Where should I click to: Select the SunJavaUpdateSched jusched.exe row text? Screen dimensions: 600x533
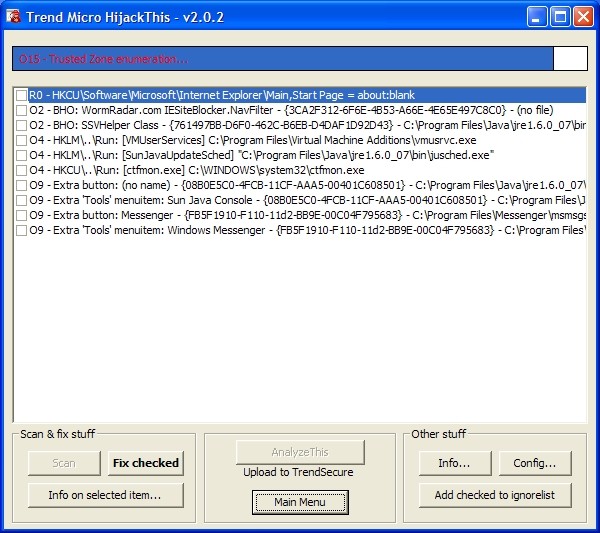(x=262, y=155)
